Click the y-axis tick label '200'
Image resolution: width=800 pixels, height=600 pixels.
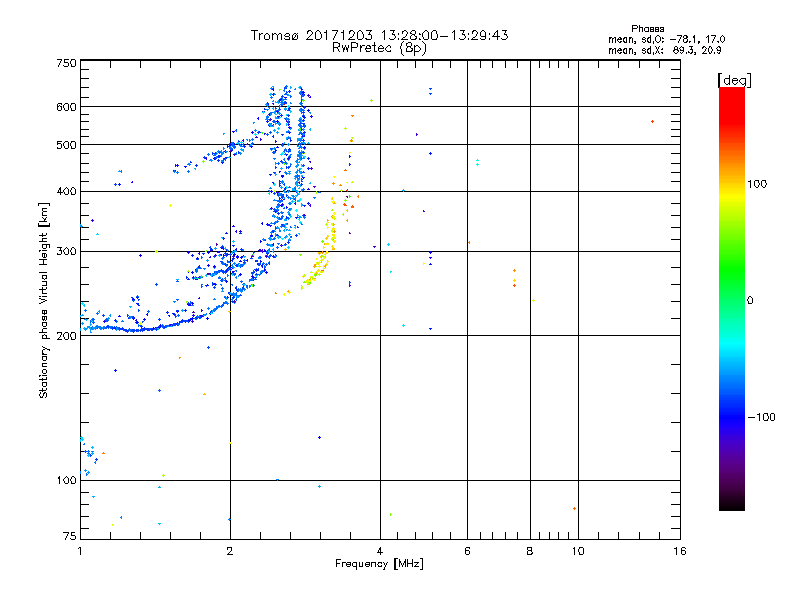point(66,336)
